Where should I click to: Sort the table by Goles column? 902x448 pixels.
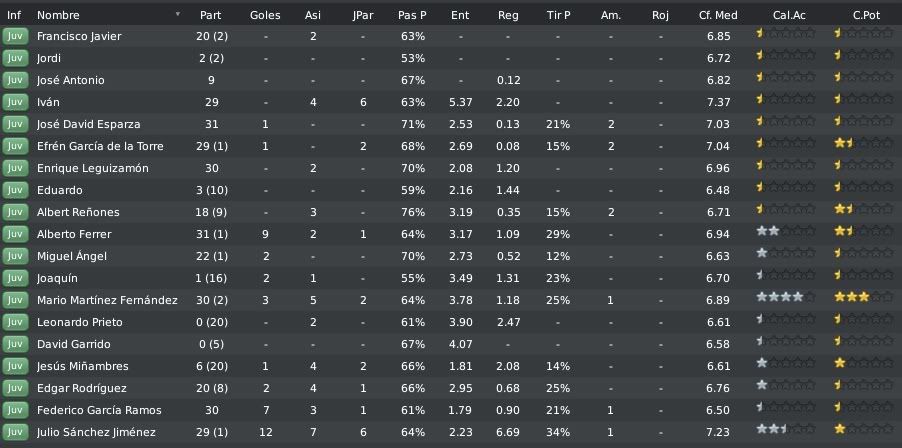[265, 16]
